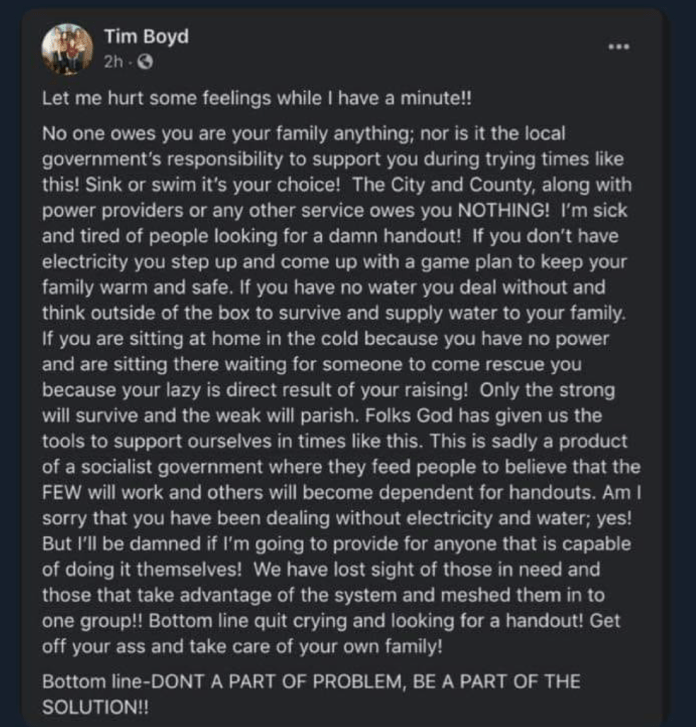Click the word "SOLUTION!!" at the post's end
Viewport: 696px width, 727px height.
(x=96, y=705)
